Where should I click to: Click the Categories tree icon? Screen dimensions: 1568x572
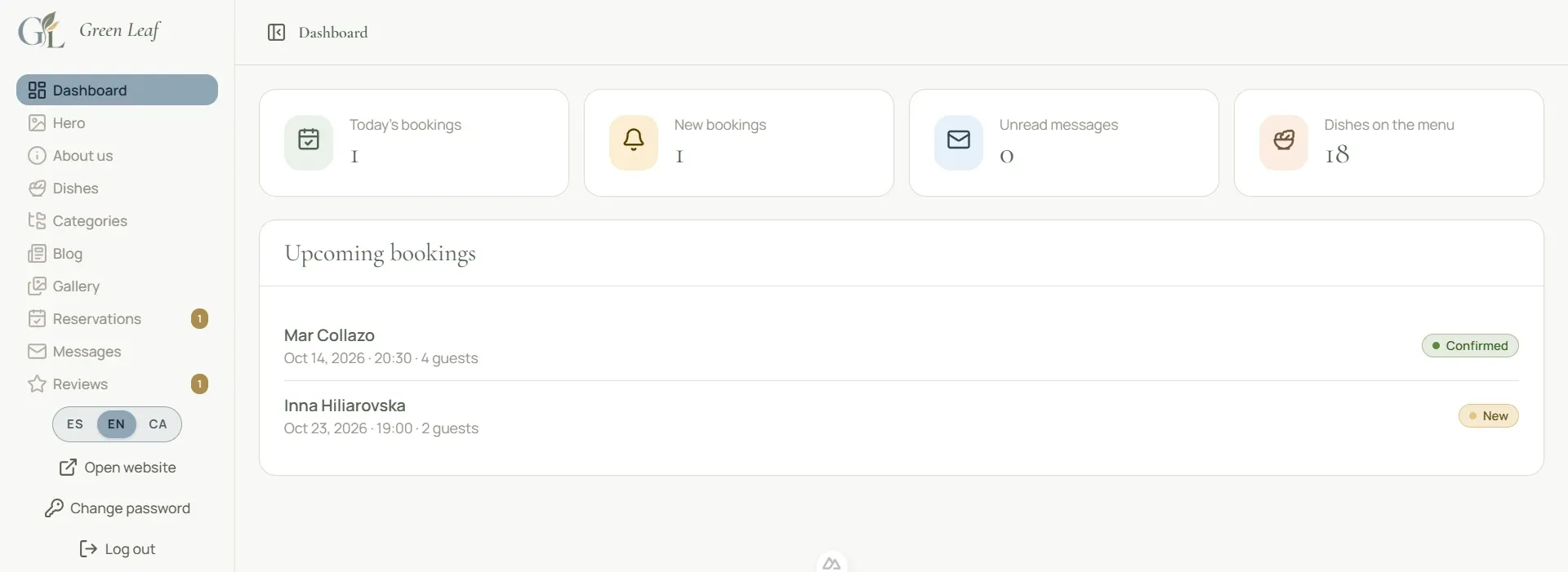(x=37, y=220)
